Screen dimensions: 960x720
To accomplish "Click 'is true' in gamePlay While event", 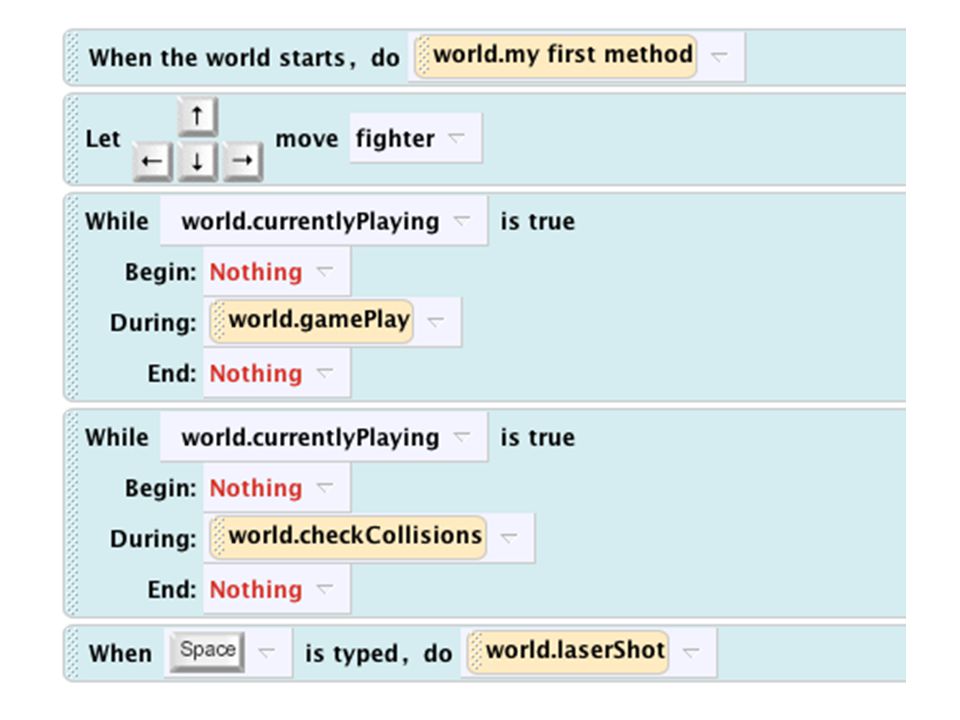I will 538,221.
